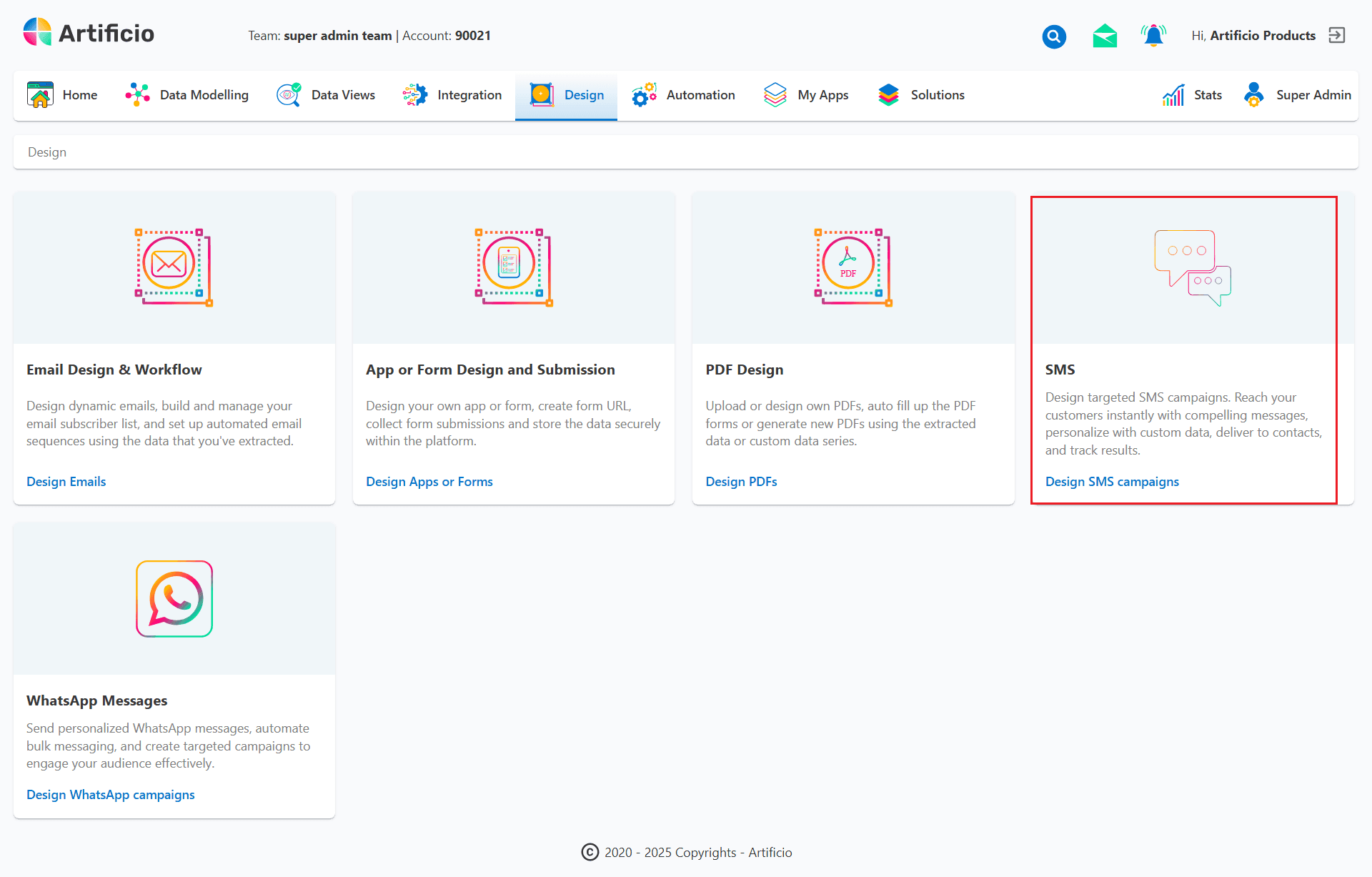1372x877 pixels.
Task: Click the Design WhatsApp campaigns link
Action: [111, 795]
